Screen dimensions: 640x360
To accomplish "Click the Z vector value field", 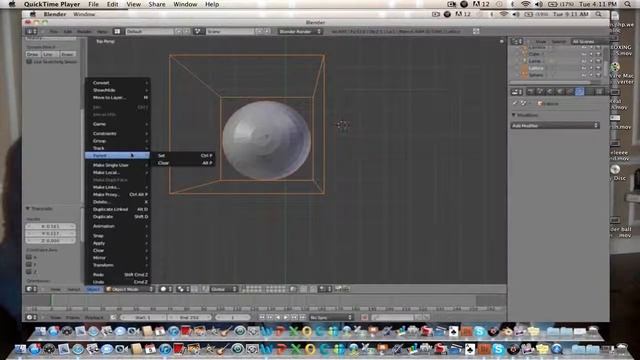I will click(51, 241).
